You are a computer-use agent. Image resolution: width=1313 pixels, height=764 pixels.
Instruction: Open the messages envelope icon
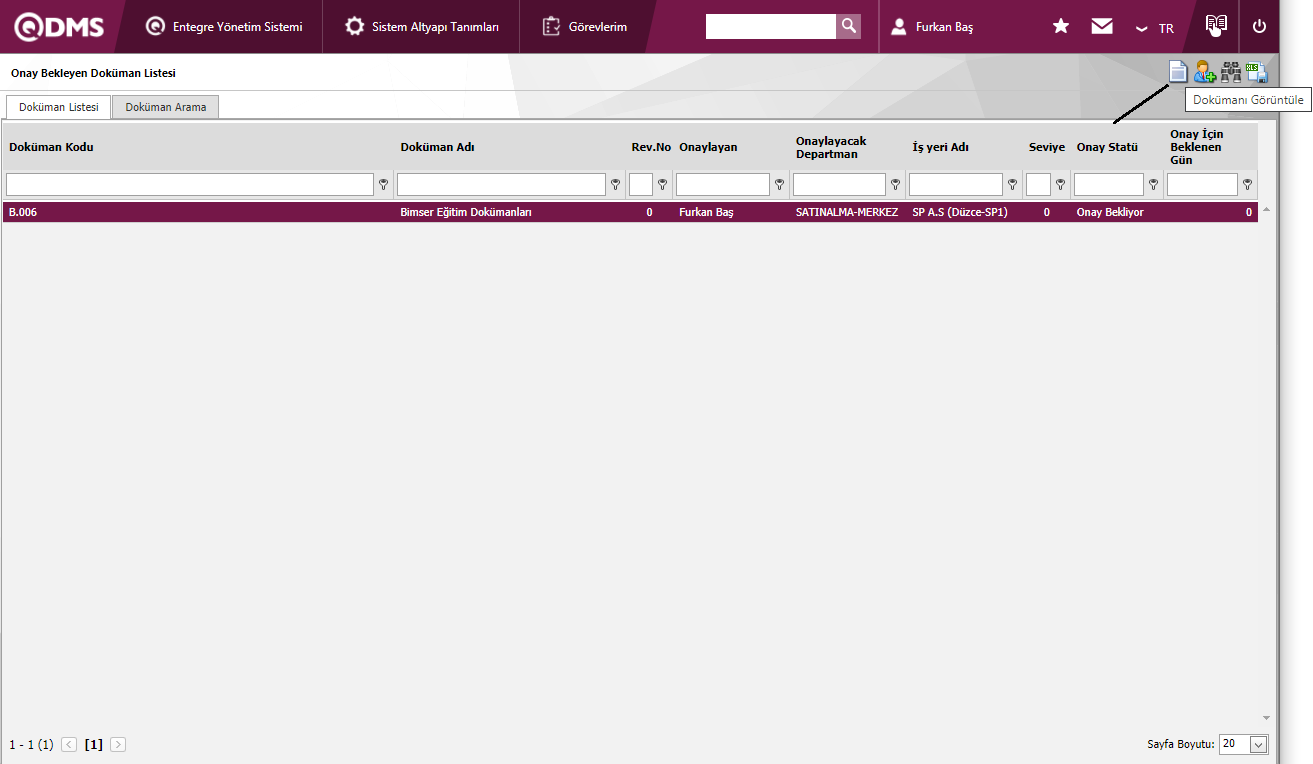coord(1102,27)
